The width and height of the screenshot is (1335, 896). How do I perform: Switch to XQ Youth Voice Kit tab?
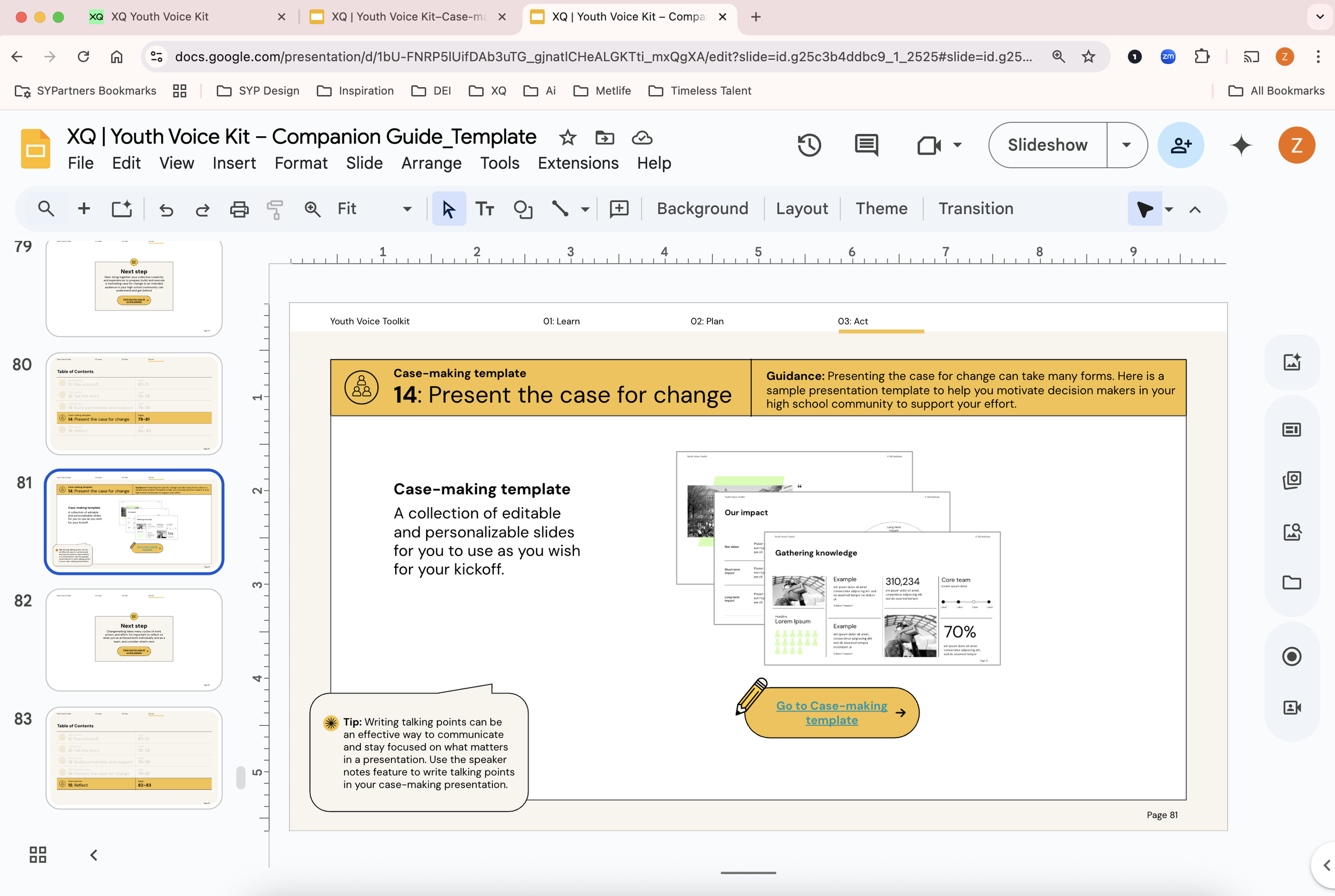[160, 17]
